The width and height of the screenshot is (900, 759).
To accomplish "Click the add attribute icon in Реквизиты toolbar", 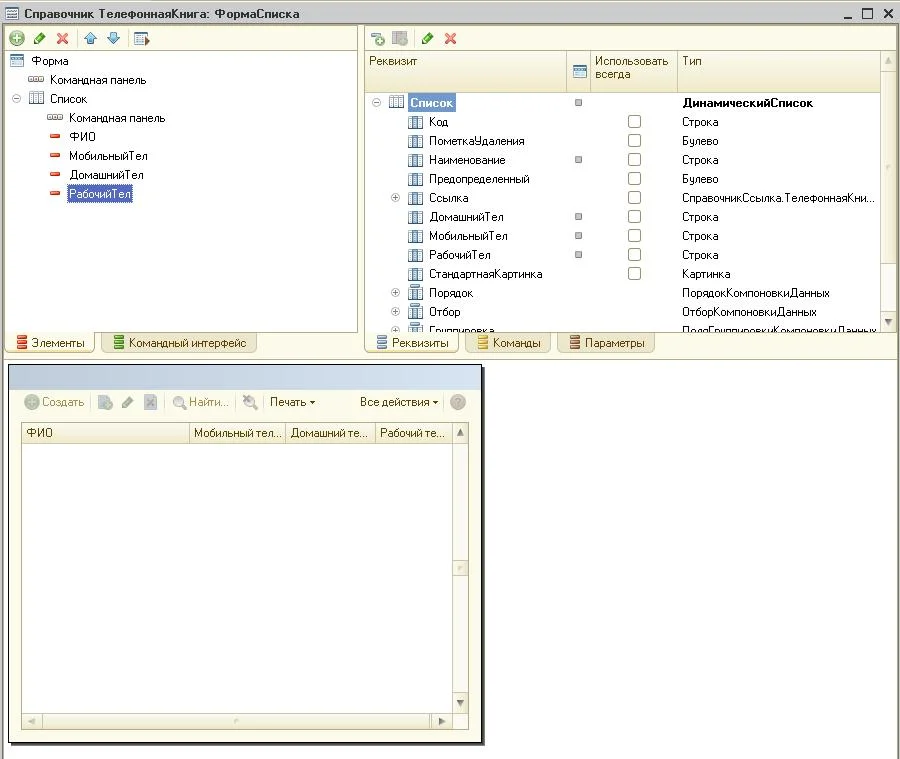I will click(378, 38).
